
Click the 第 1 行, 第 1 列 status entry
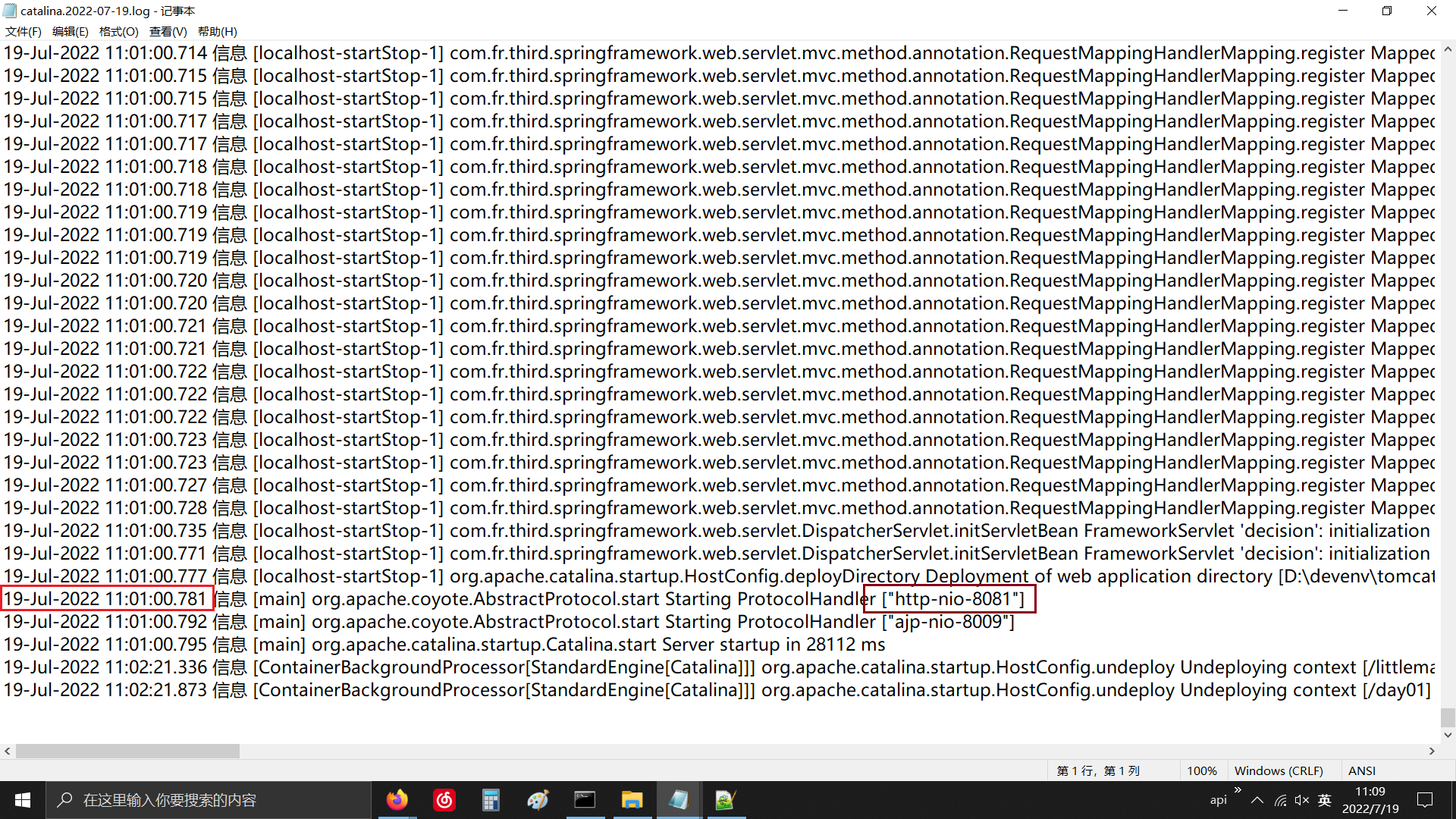coord(1098,770)
